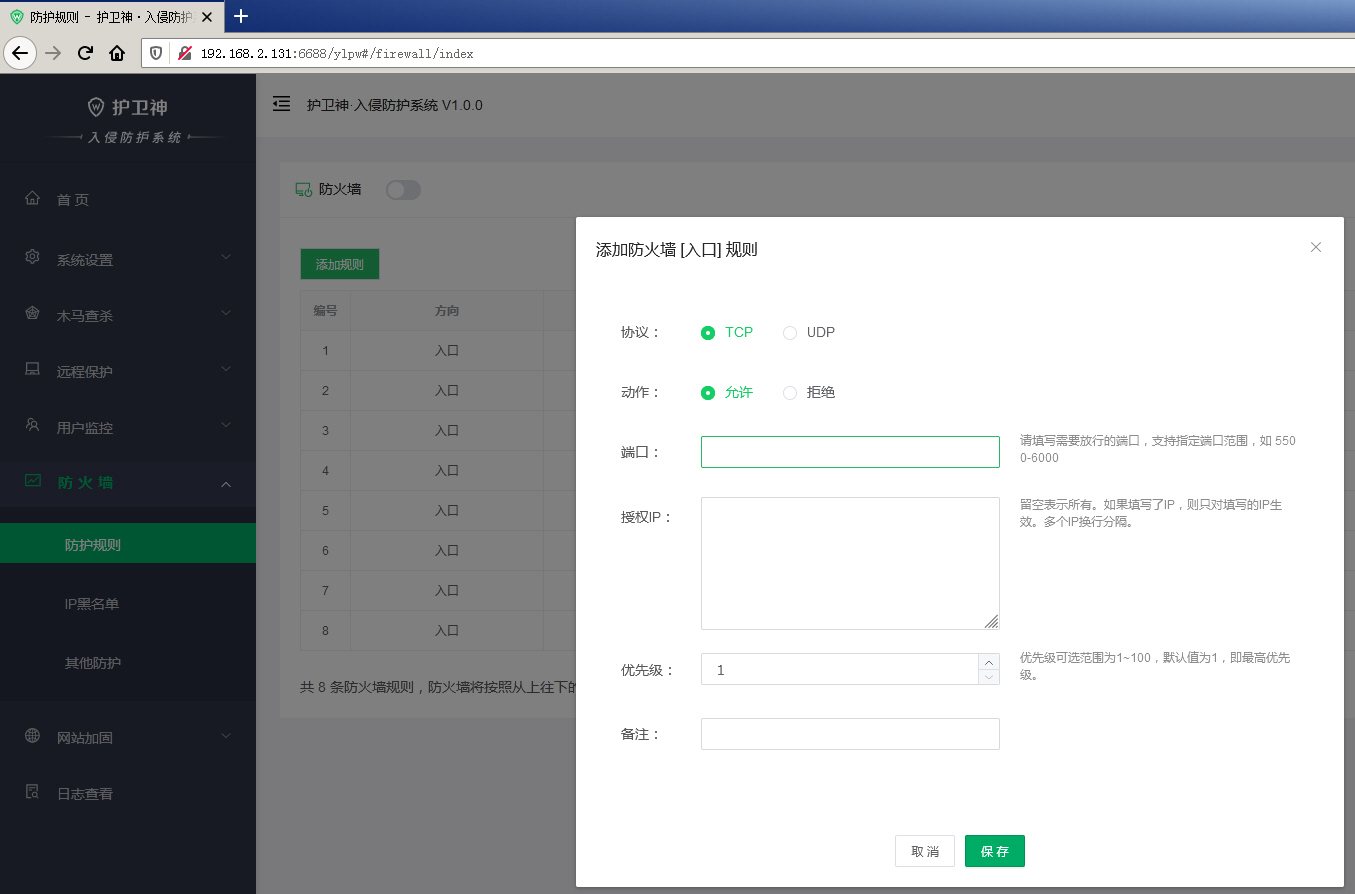Viewport: 1355px width, 894px height.
Task: Click the 保存 save button
Action: pos(994,851)
